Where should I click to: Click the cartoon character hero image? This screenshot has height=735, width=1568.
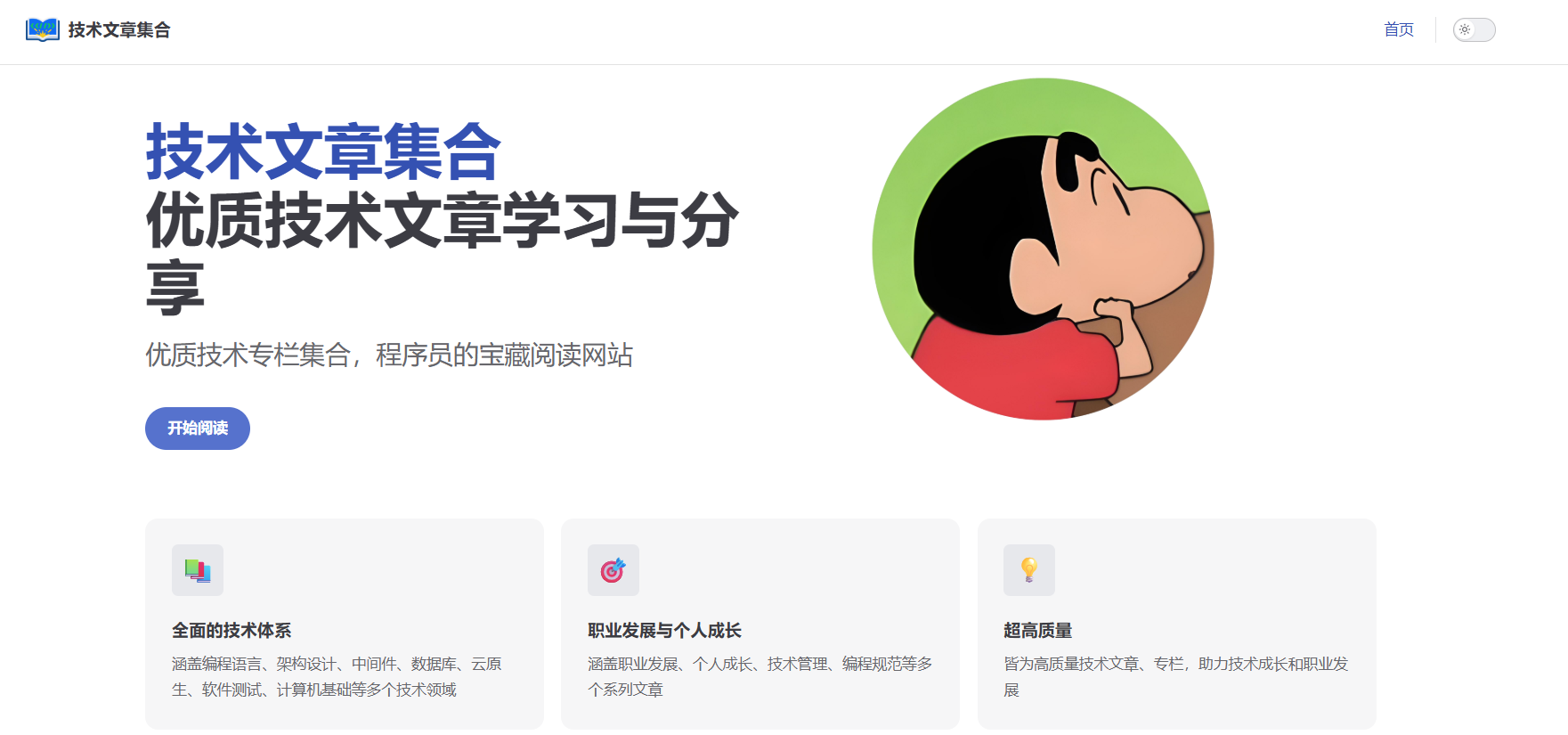(x=1043, y=249)
